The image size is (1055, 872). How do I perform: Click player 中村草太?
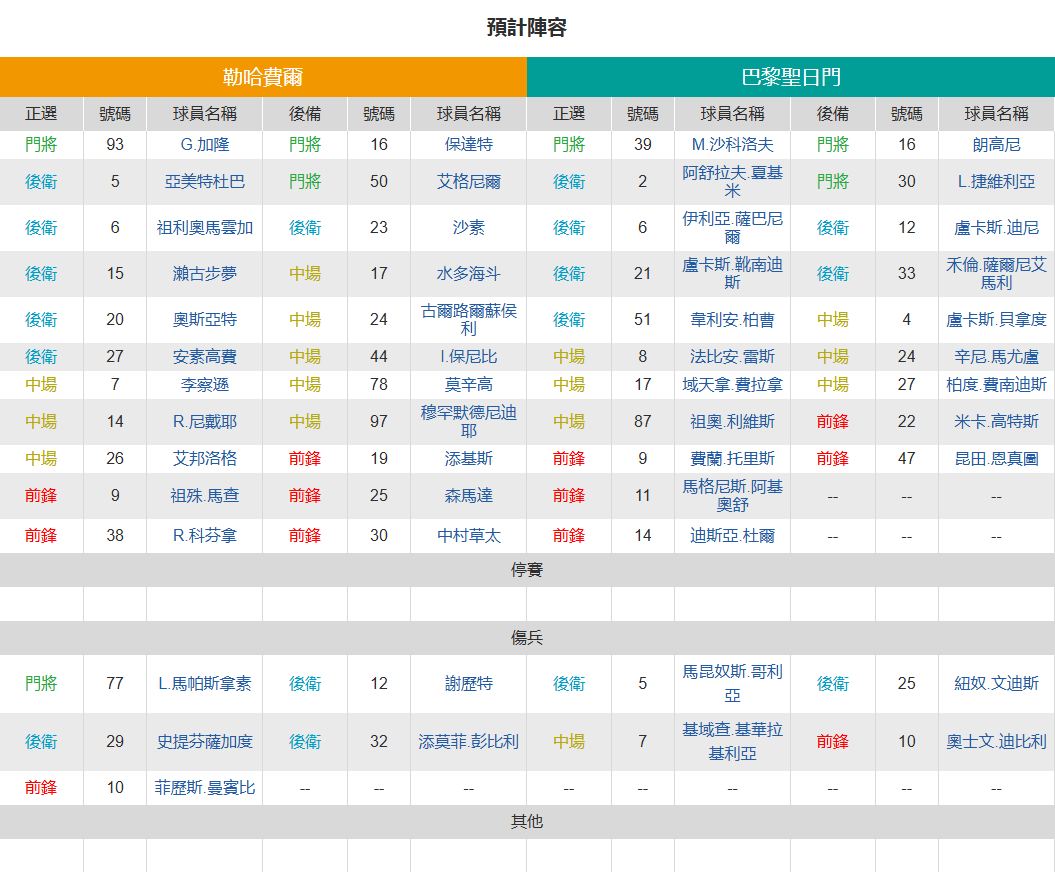(468, 536)
